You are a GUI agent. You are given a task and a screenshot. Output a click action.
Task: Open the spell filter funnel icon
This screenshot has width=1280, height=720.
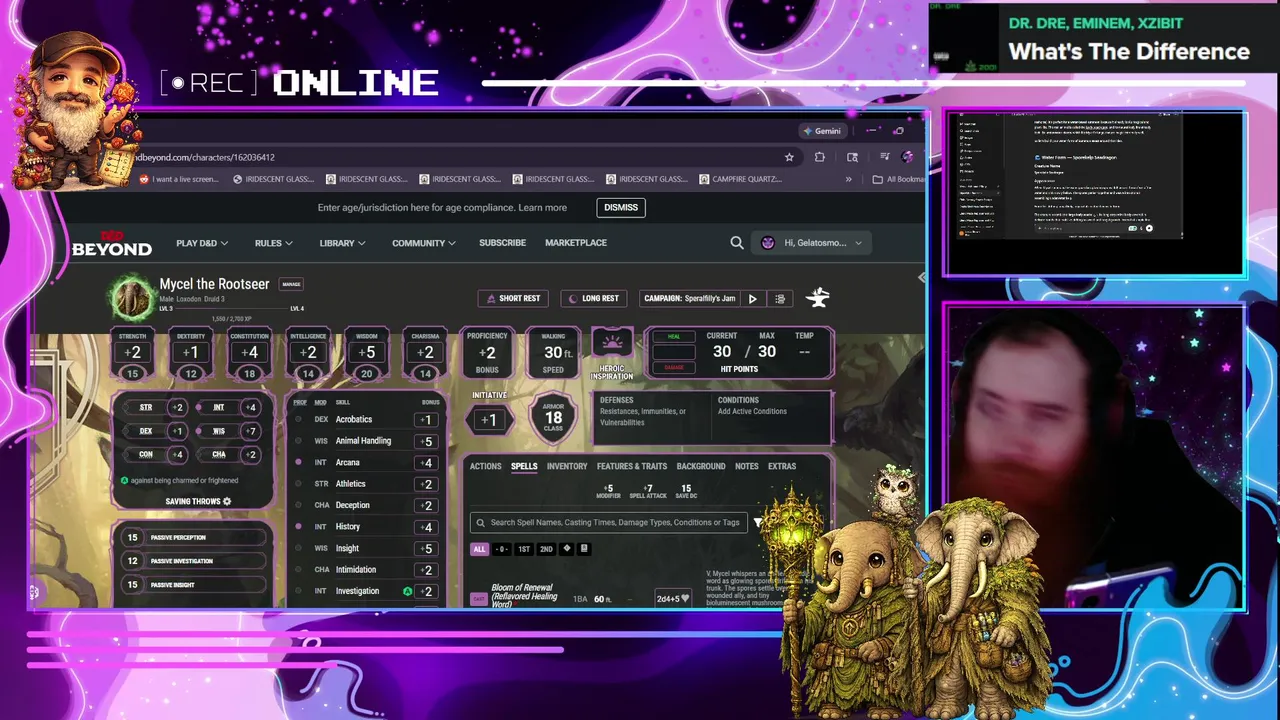(x=758, y=522)
